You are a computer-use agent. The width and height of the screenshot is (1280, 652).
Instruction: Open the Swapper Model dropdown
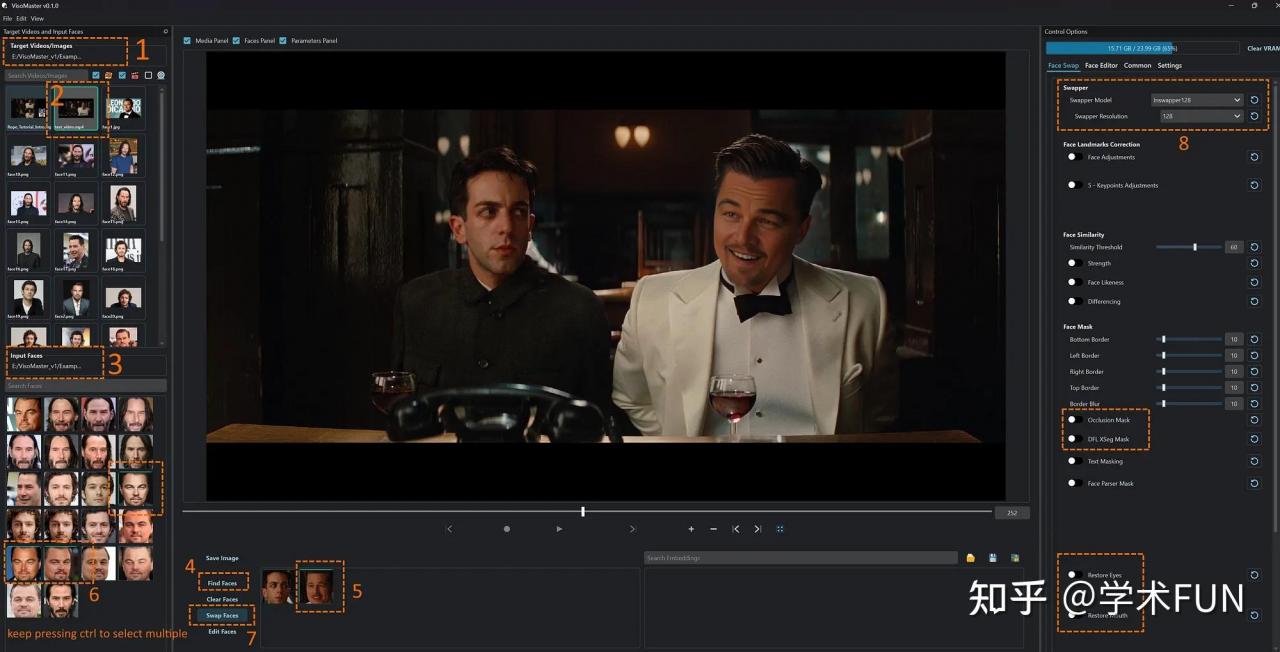coord(1197,100)
